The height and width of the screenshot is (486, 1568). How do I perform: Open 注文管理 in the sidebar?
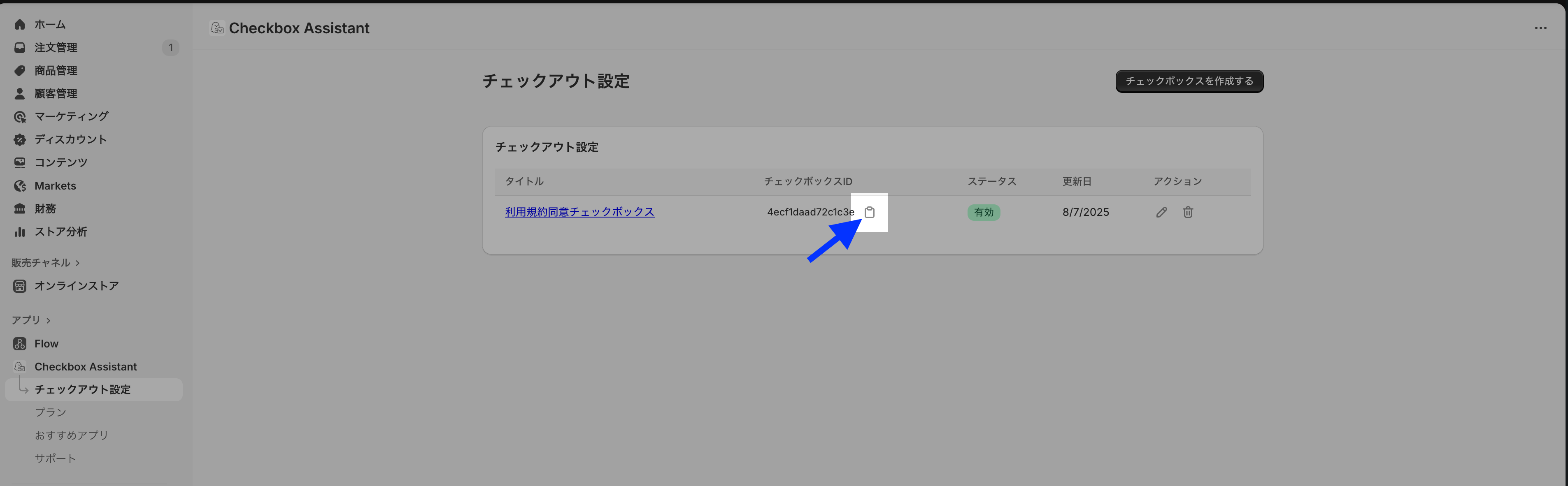point(56,47)
